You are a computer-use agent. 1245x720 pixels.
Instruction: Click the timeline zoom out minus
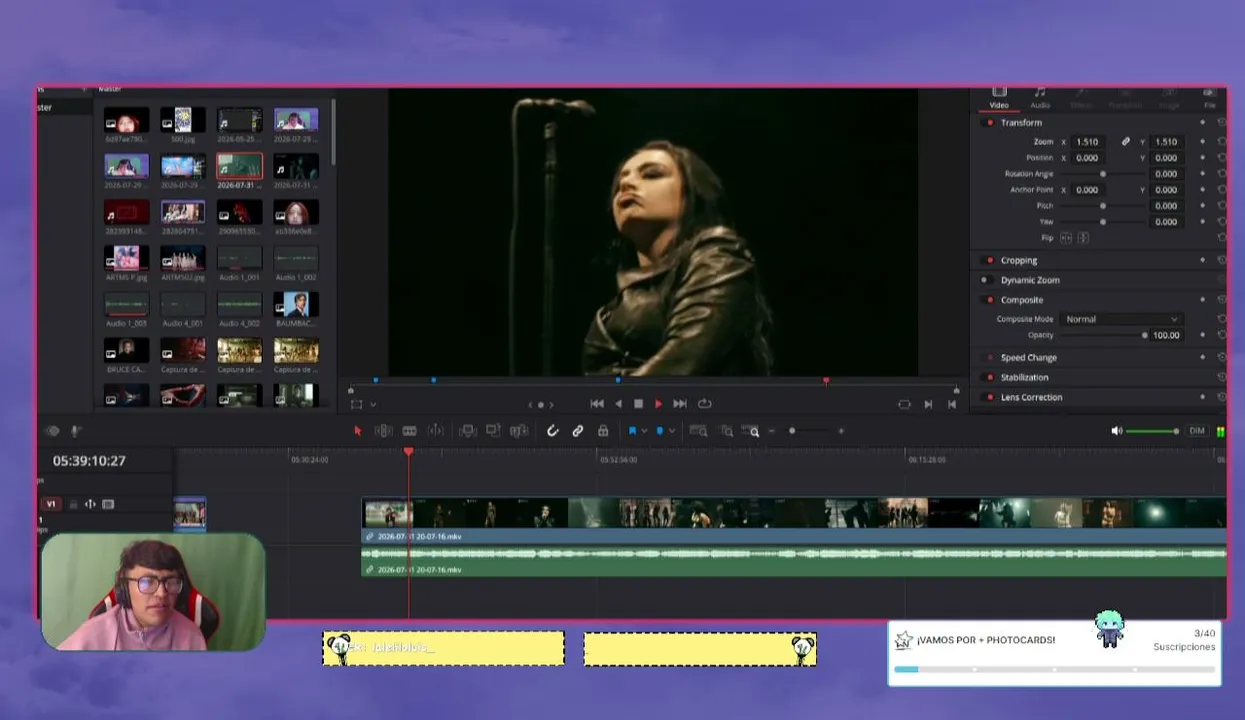coord(771,431)
